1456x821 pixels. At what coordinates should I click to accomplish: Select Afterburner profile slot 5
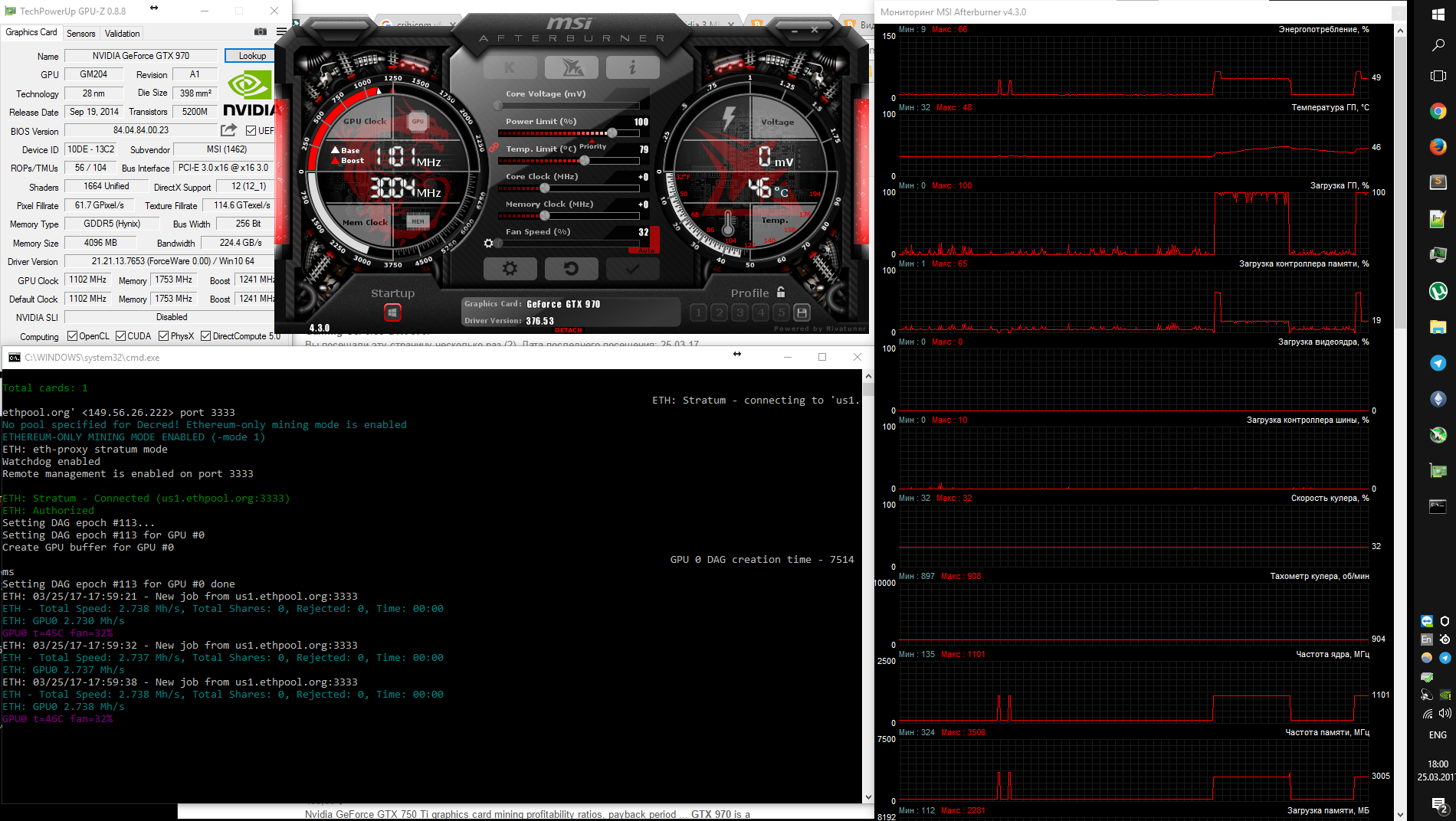click(781, 312)
